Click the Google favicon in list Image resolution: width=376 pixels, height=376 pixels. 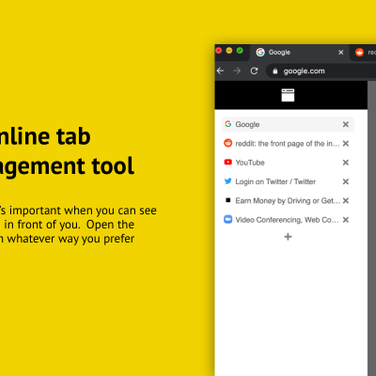[x=228, y=124]
